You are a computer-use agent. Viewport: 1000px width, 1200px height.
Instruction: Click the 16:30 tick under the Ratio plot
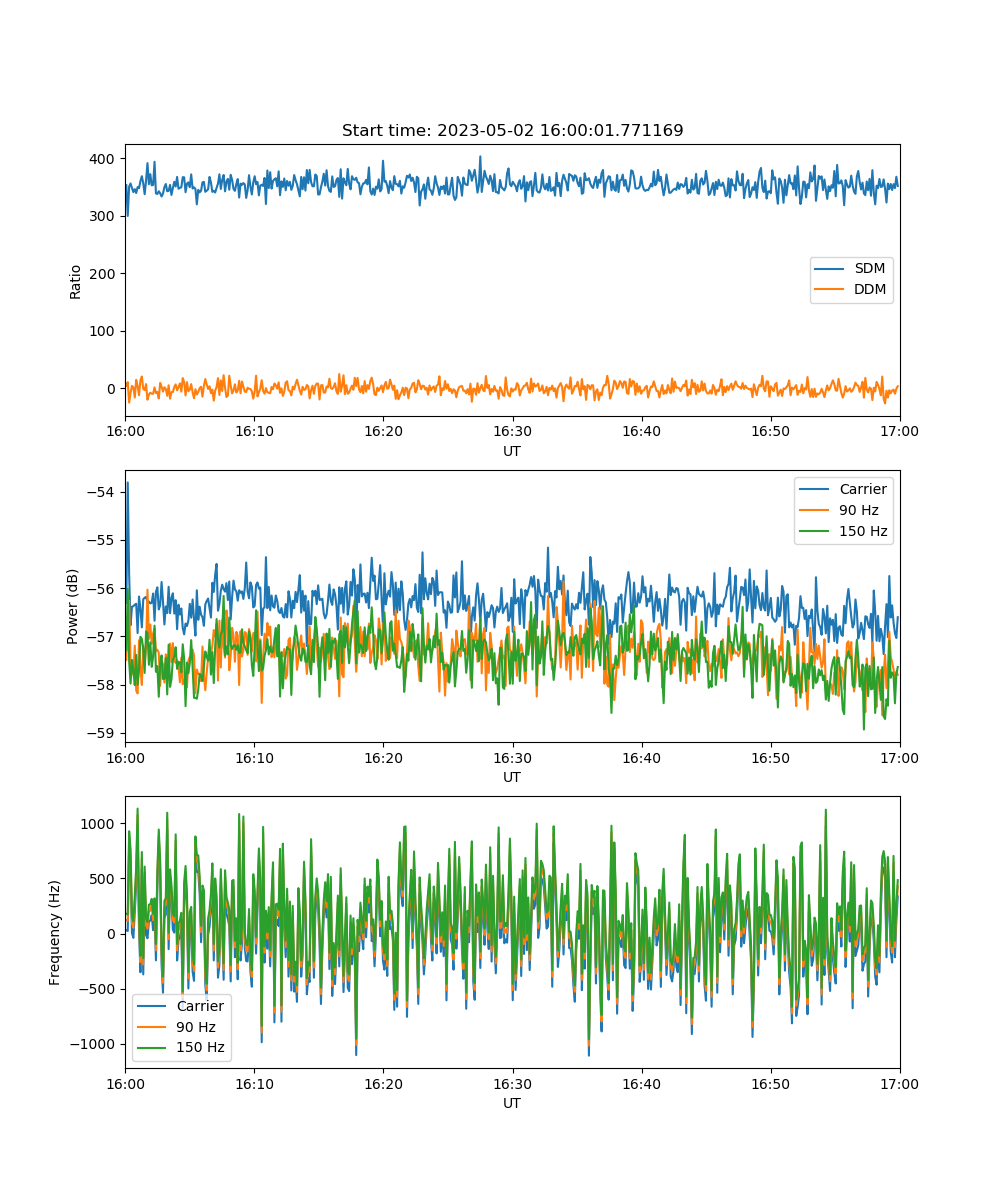coord(512,431)
